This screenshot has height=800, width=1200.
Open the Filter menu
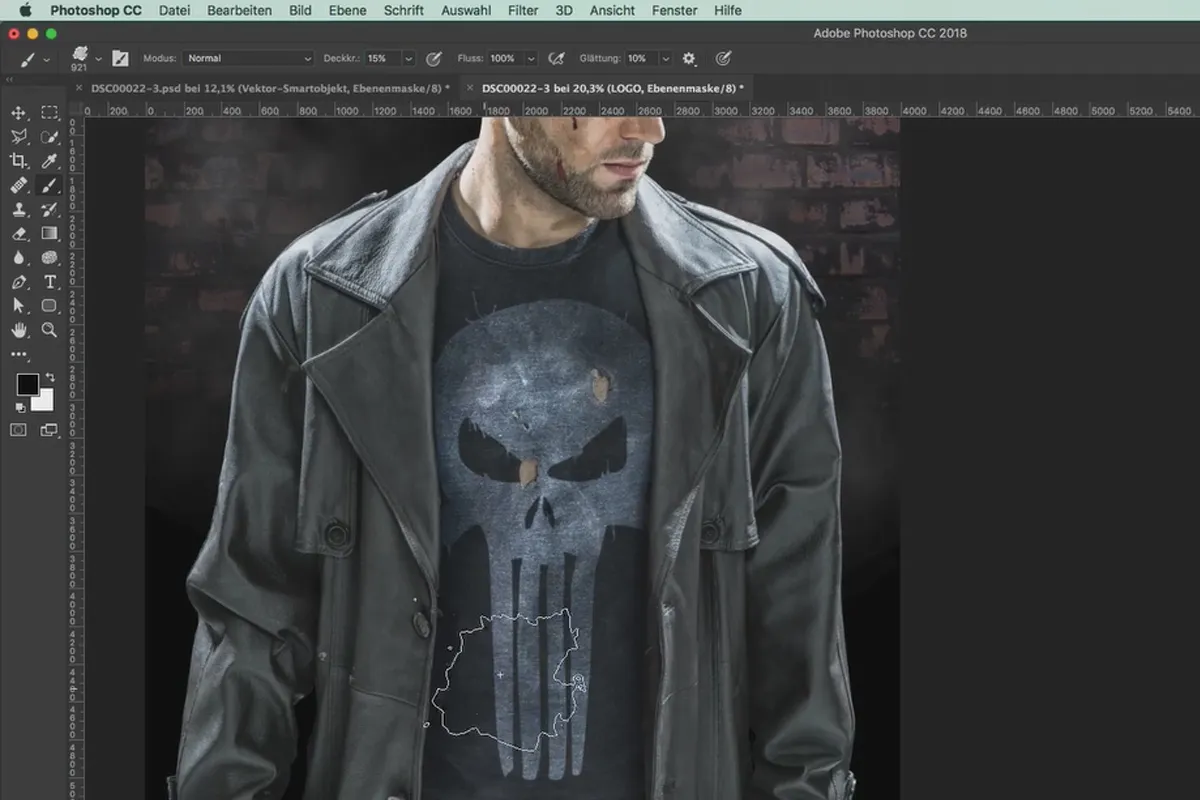[x=523, y=10]
